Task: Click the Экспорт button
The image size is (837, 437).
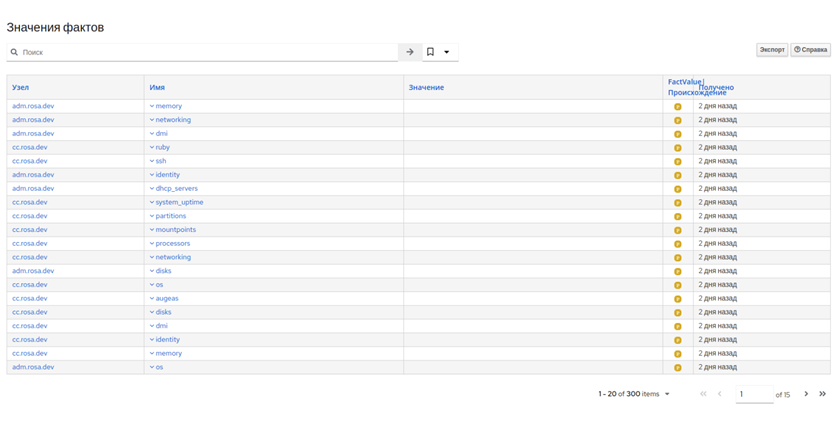Action: coord(771,49)
